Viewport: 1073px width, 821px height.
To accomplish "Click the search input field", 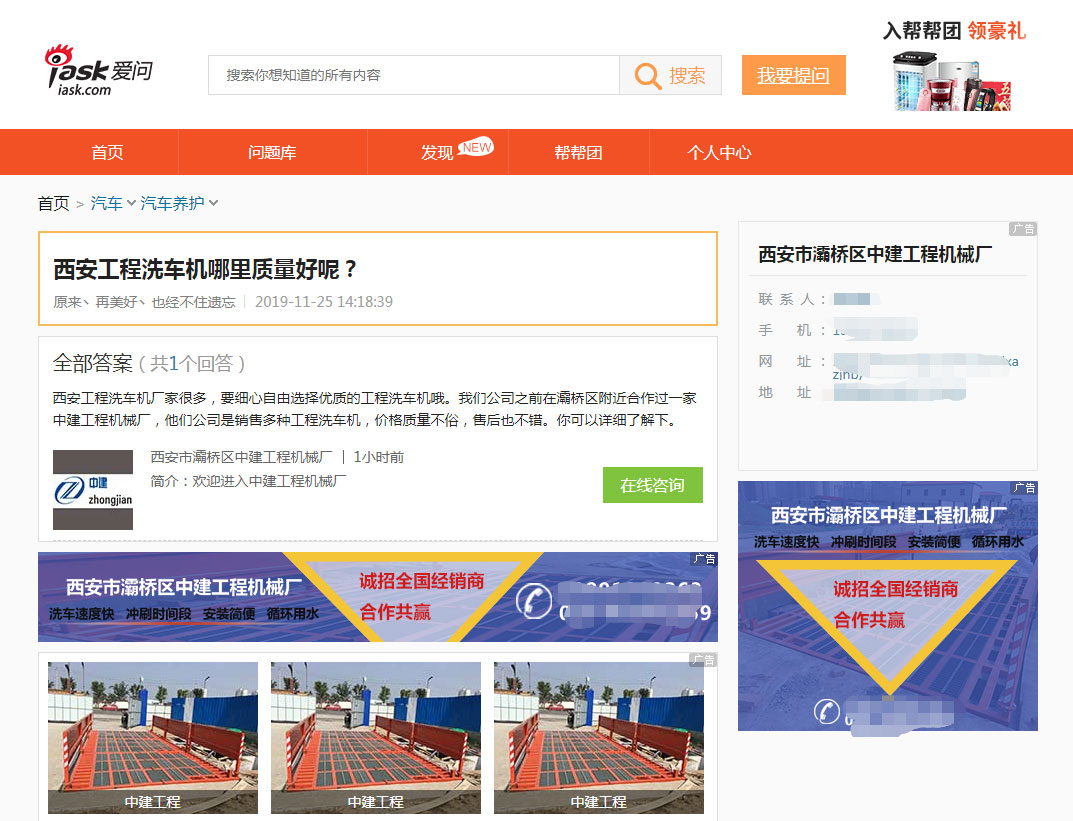I will click(x=414, y=75).
